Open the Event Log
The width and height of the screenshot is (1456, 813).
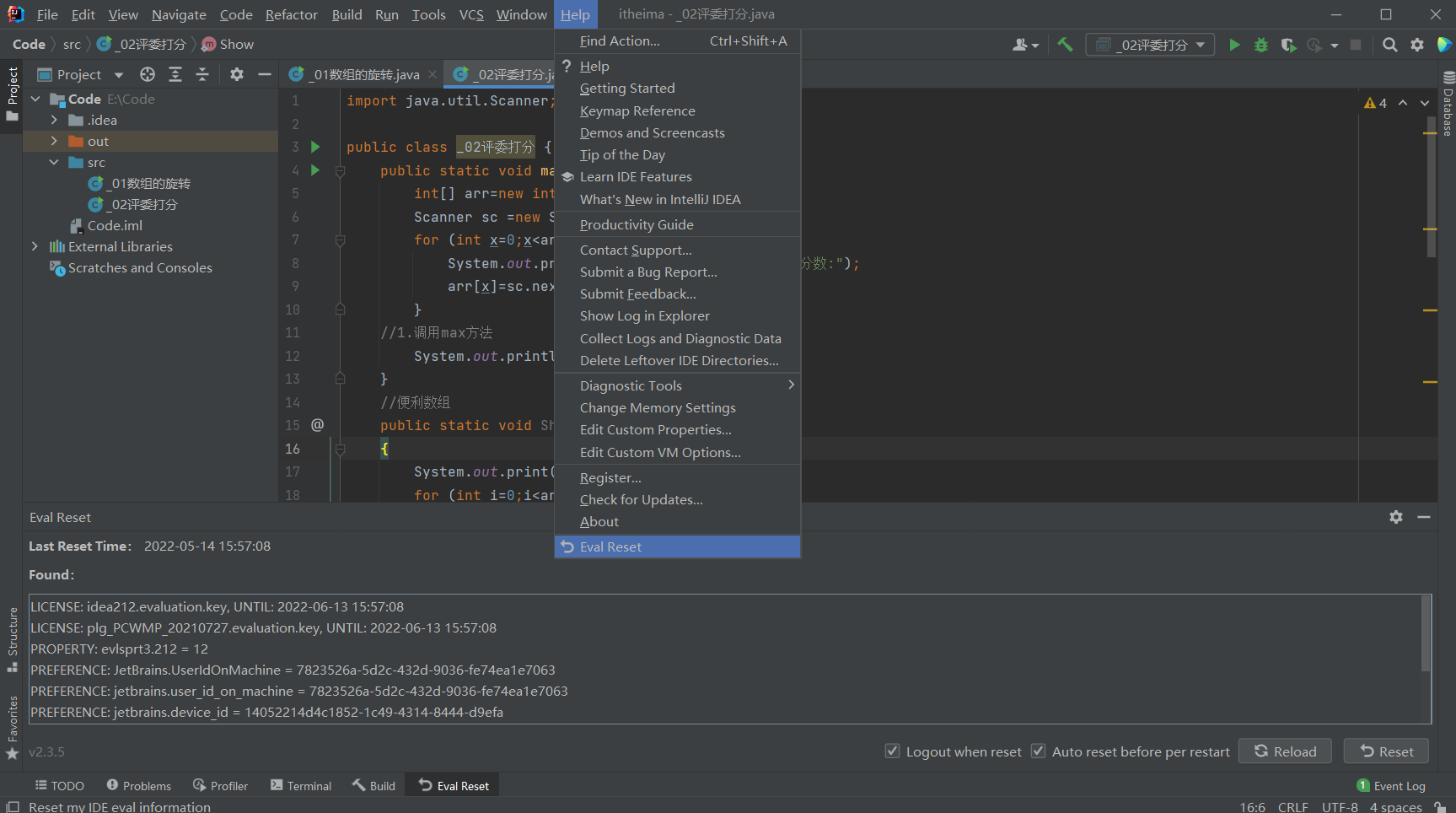click(x=1391, y=785)
